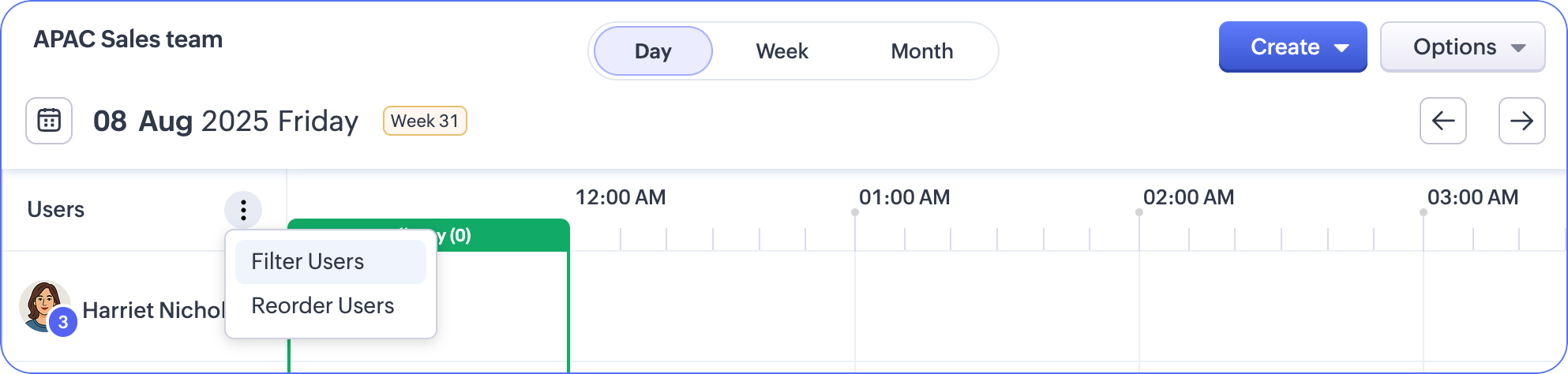
Task: Click Harriet Nichol's avatar picture
Action: [x=42, y=303]
